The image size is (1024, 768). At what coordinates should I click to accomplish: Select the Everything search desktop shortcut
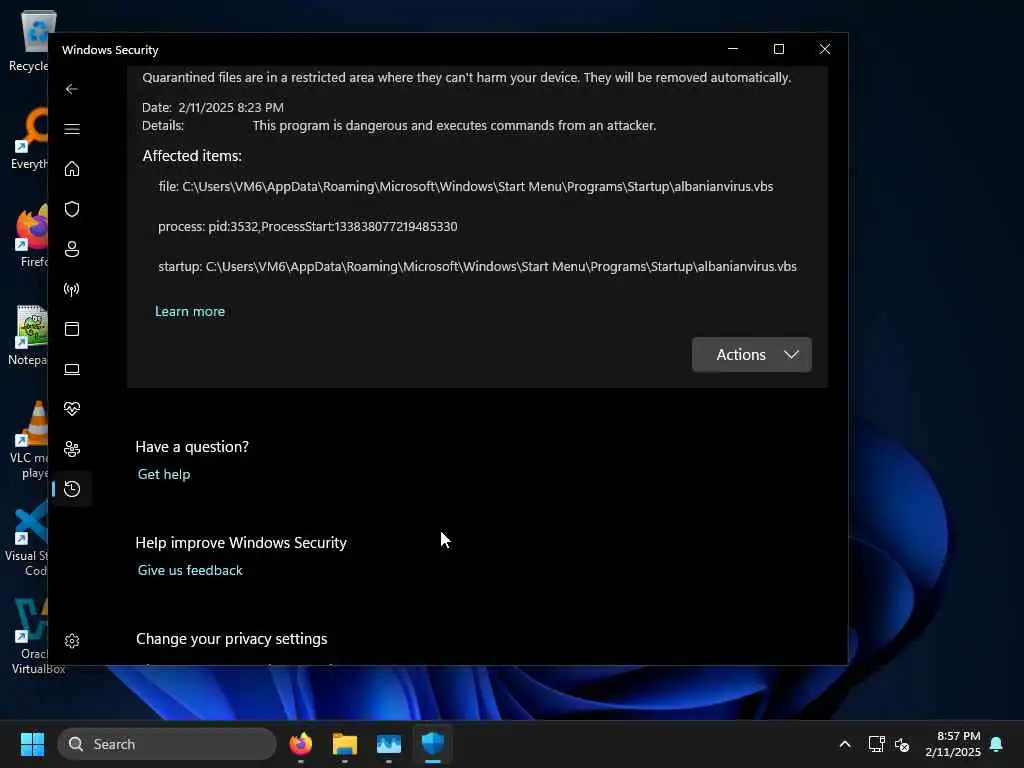[30, 138]
